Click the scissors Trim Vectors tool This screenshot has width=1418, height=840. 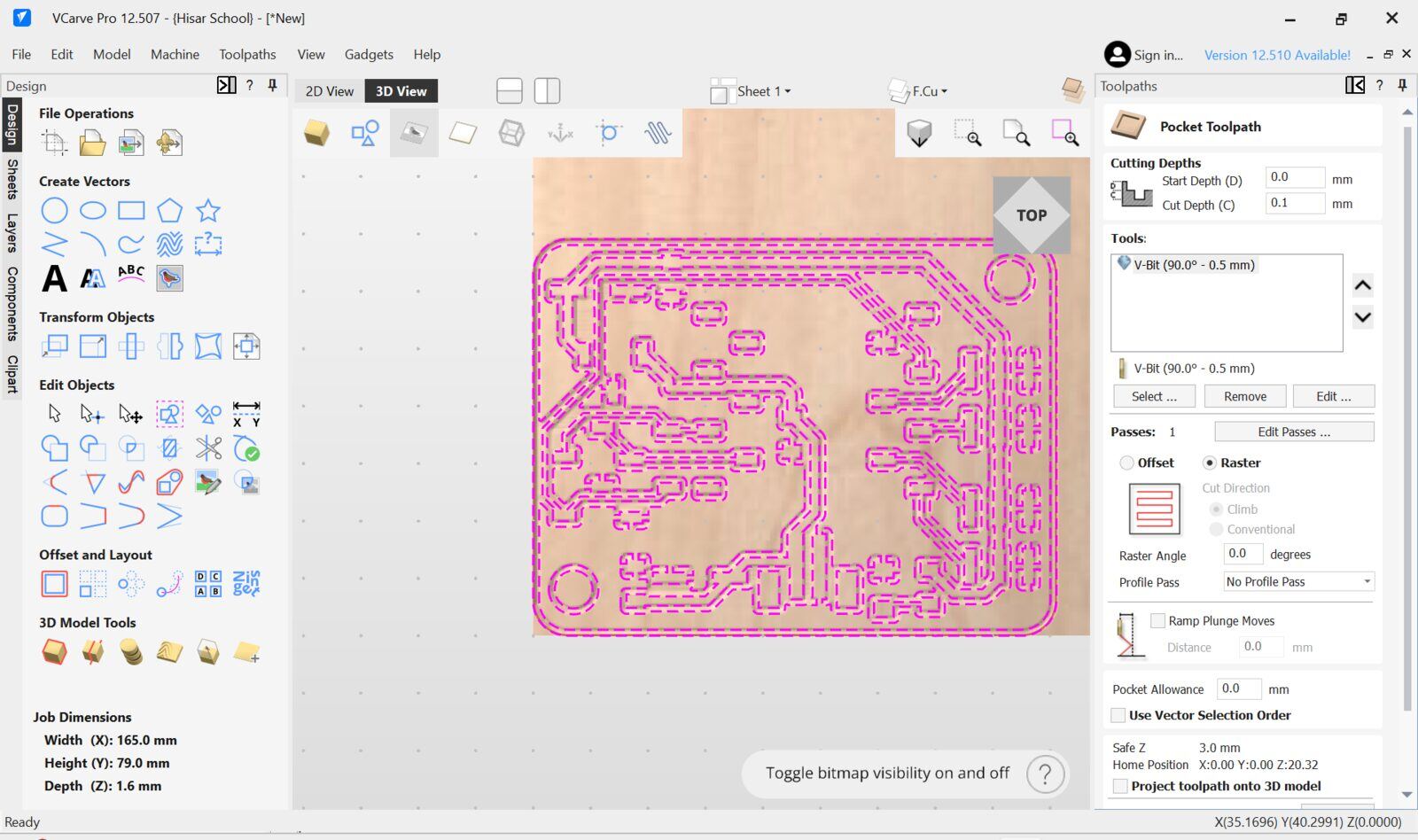click(x=208, y=448)
